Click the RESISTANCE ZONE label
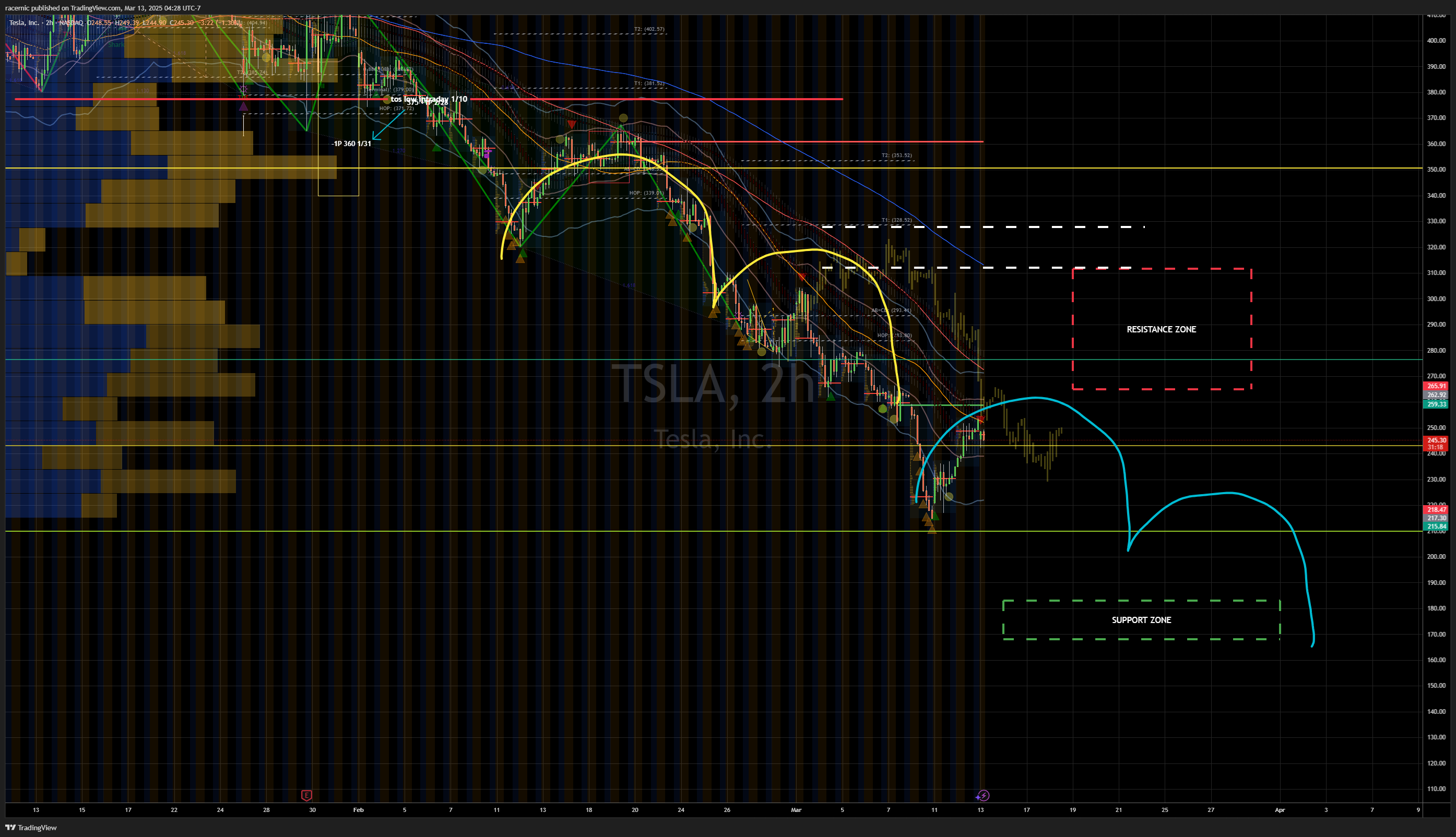 [1161, 329]
